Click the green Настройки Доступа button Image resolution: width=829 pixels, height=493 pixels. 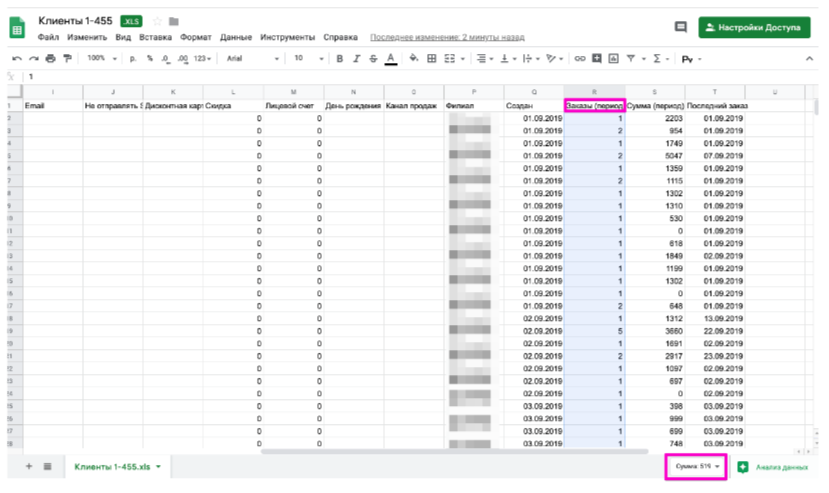(x=753, y=27)
